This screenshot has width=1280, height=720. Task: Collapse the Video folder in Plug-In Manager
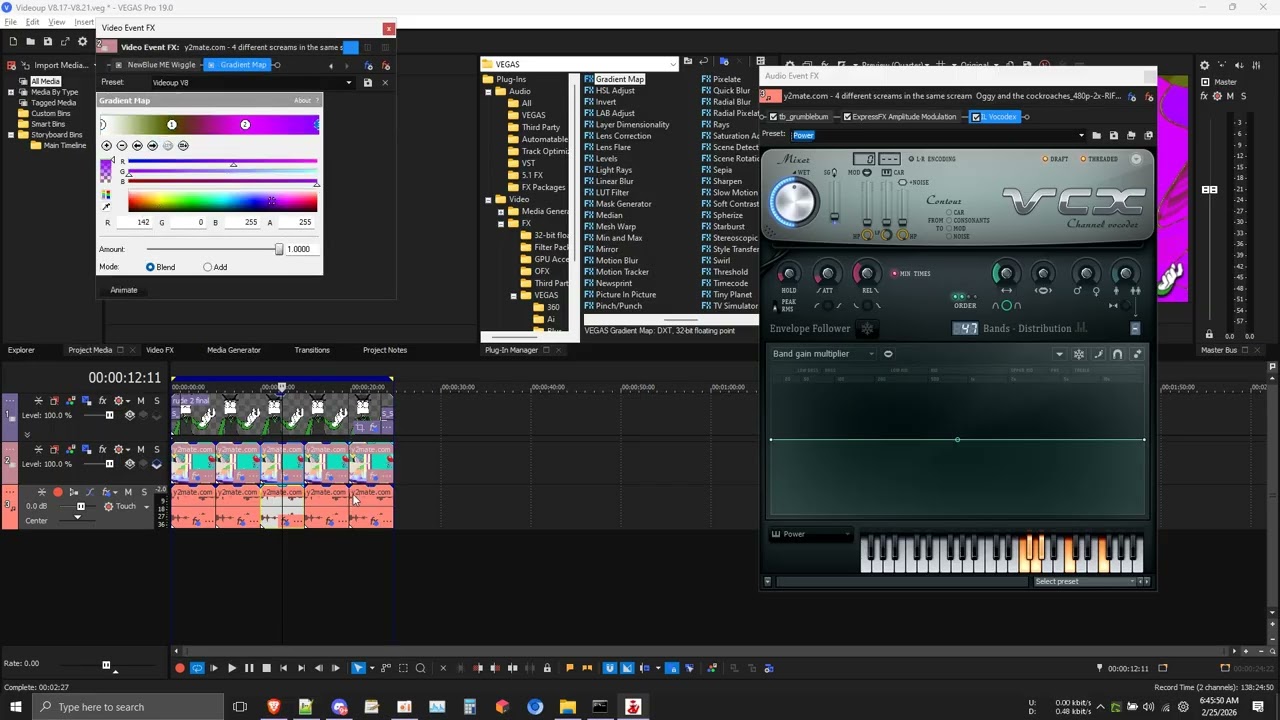click(x=488, y=200)
